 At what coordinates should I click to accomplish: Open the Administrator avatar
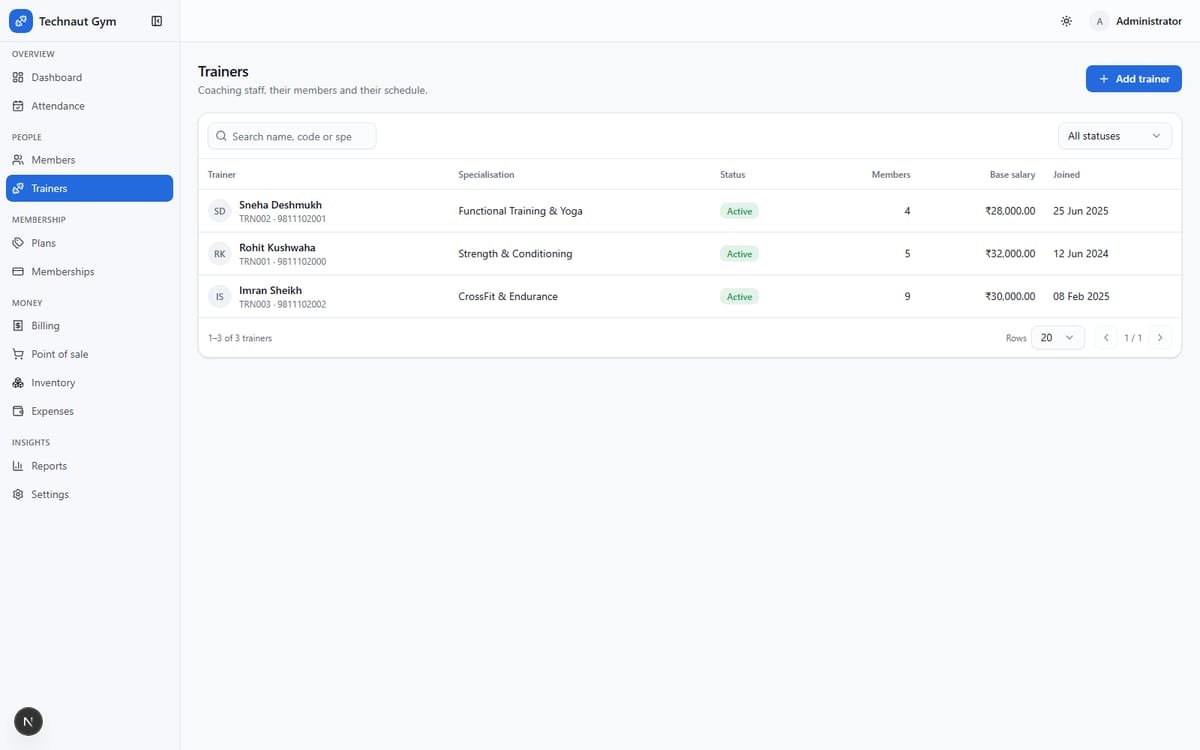(1100, 21)
